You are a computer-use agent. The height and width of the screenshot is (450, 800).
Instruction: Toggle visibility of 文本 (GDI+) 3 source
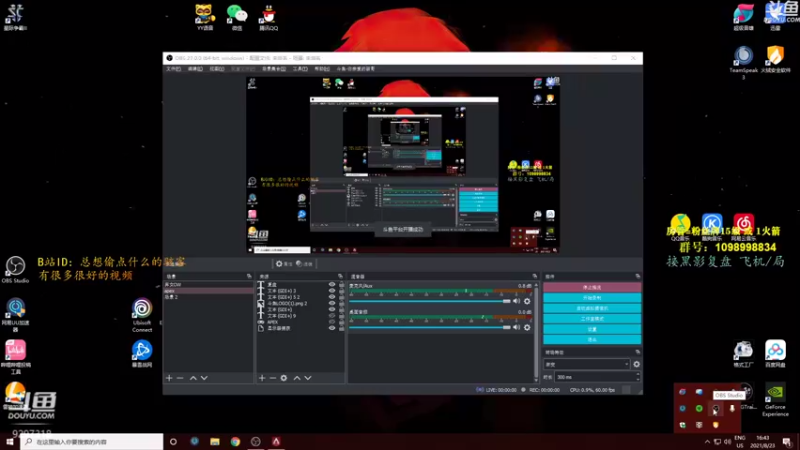point(332,291)
